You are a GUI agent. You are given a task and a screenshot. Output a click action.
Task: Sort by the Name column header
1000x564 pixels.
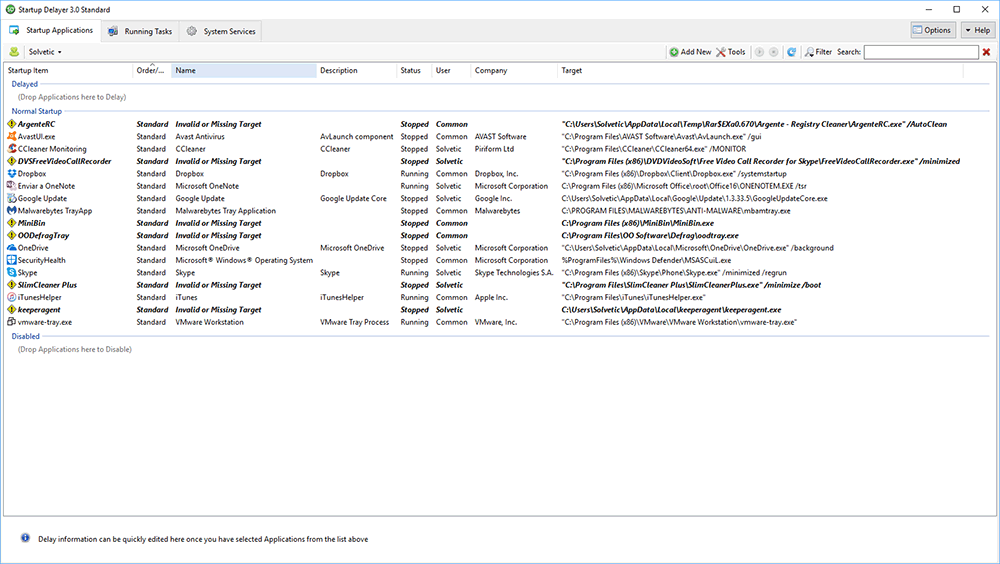(x=244, y=70)
